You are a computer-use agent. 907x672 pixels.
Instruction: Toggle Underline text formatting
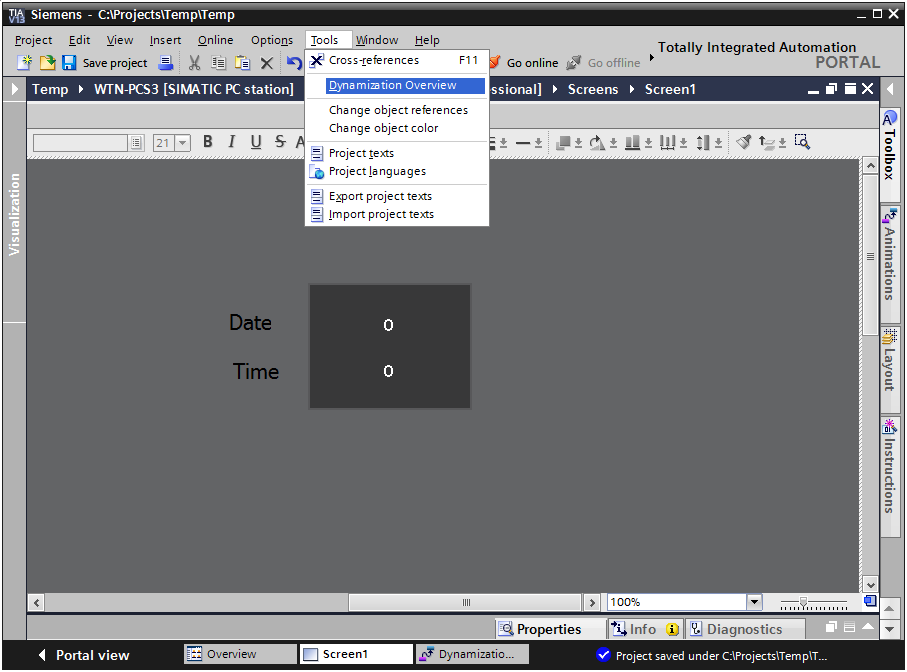click(x=256, y=142)
